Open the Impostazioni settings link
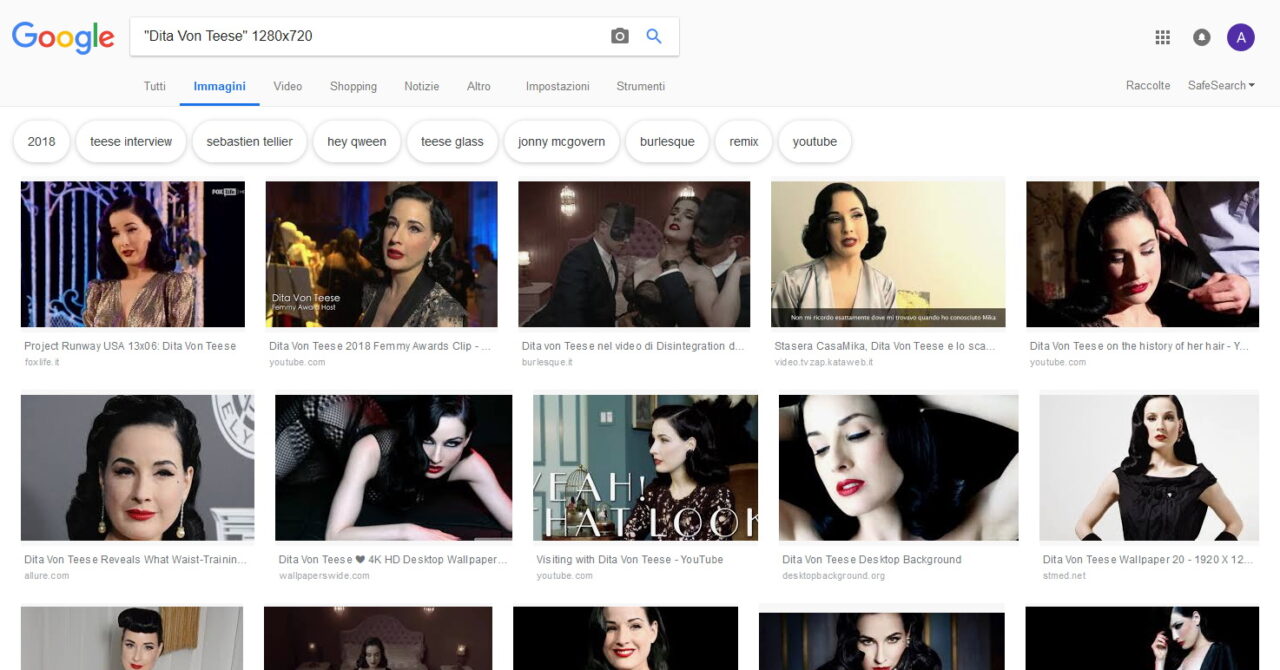Image resolution: width=1280 pixels, height=670 pixels. coord(557,87)
